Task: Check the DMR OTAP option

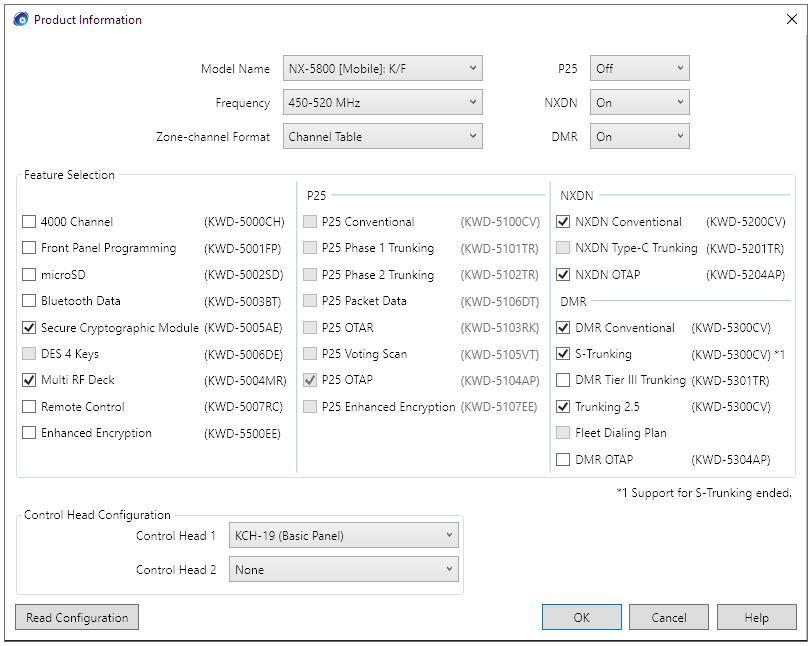Action: point(563,460)
